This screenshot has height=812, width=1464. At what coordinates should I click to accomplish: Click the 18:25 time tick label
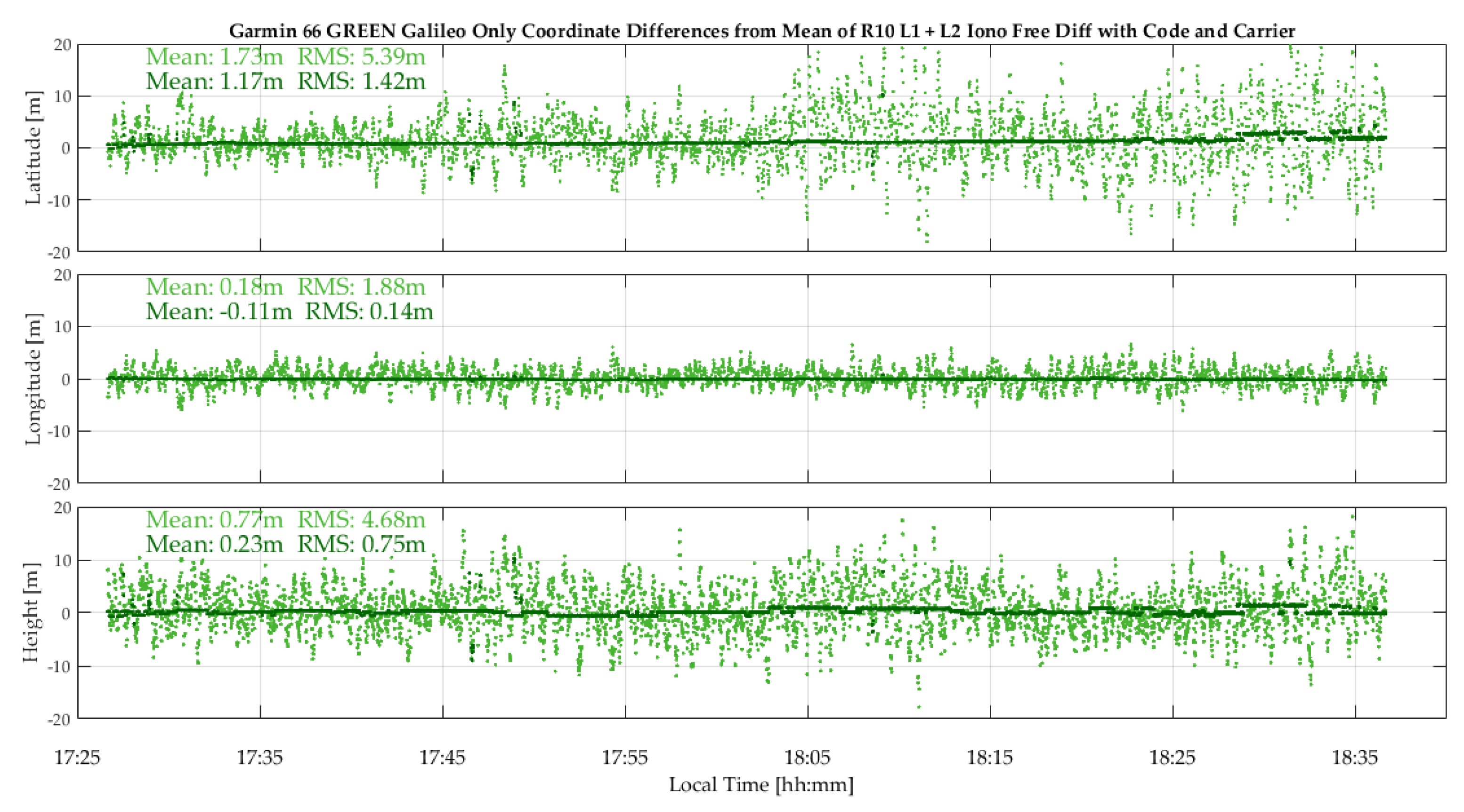click(x=1173, y=757)
